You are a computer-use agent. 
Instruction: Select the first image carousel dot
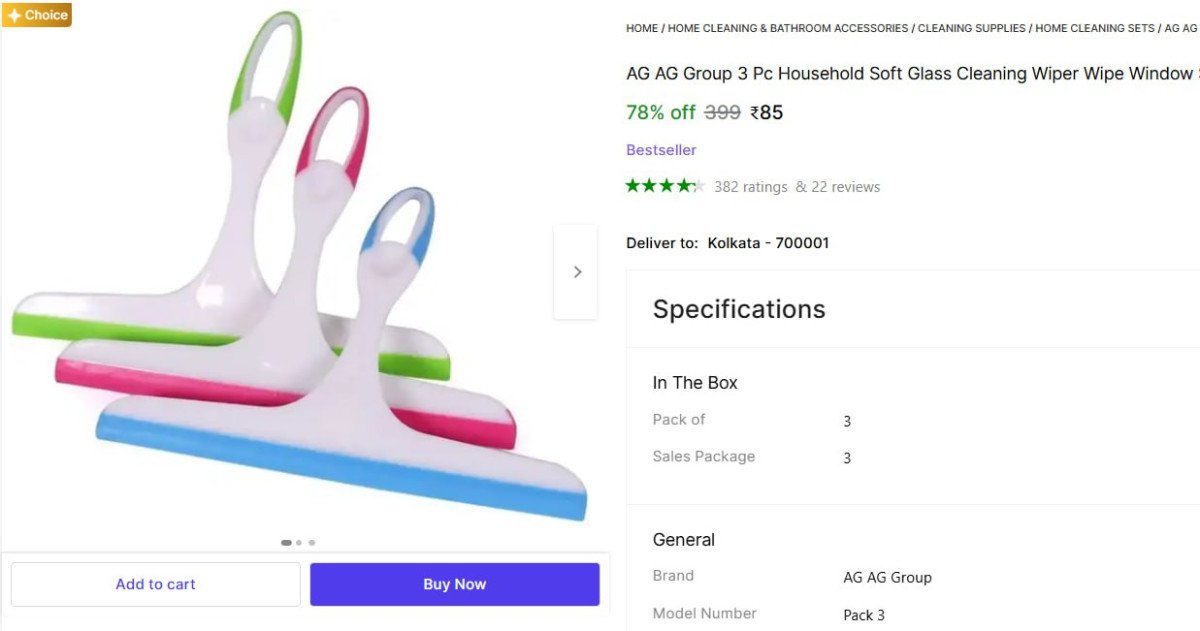pos(286,543)
